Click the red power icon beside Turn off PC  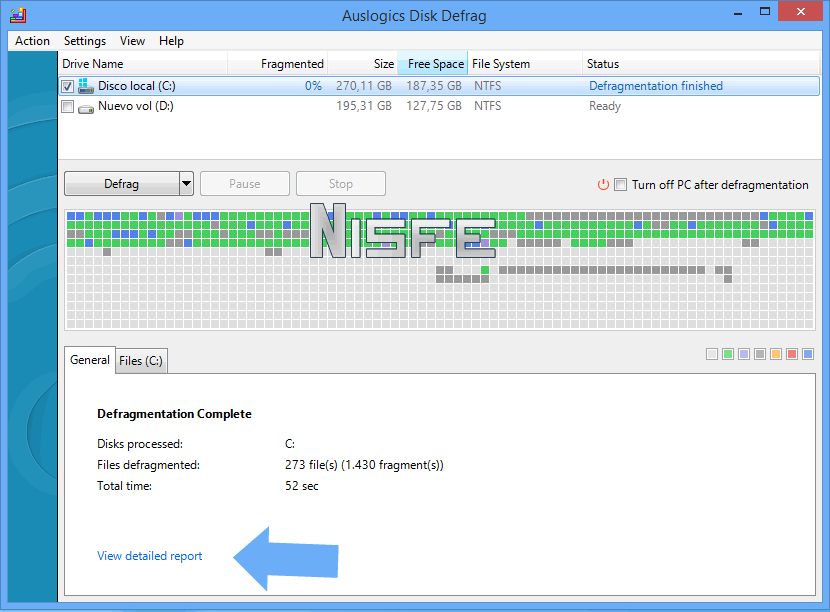pos(603,185)
